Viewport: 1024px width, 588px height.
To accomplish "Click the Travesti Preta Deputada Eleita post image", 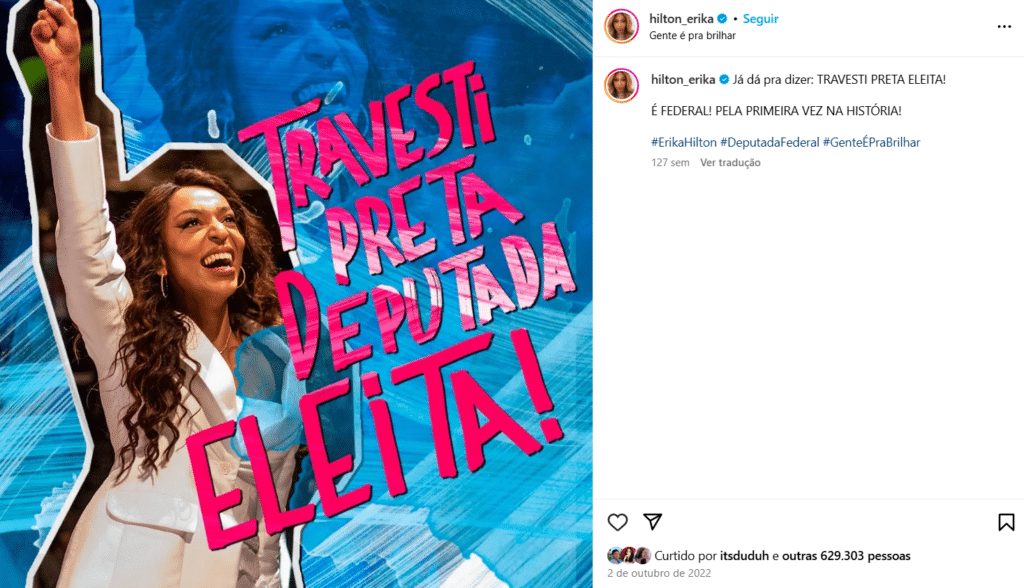I will [x=296, y=294].
